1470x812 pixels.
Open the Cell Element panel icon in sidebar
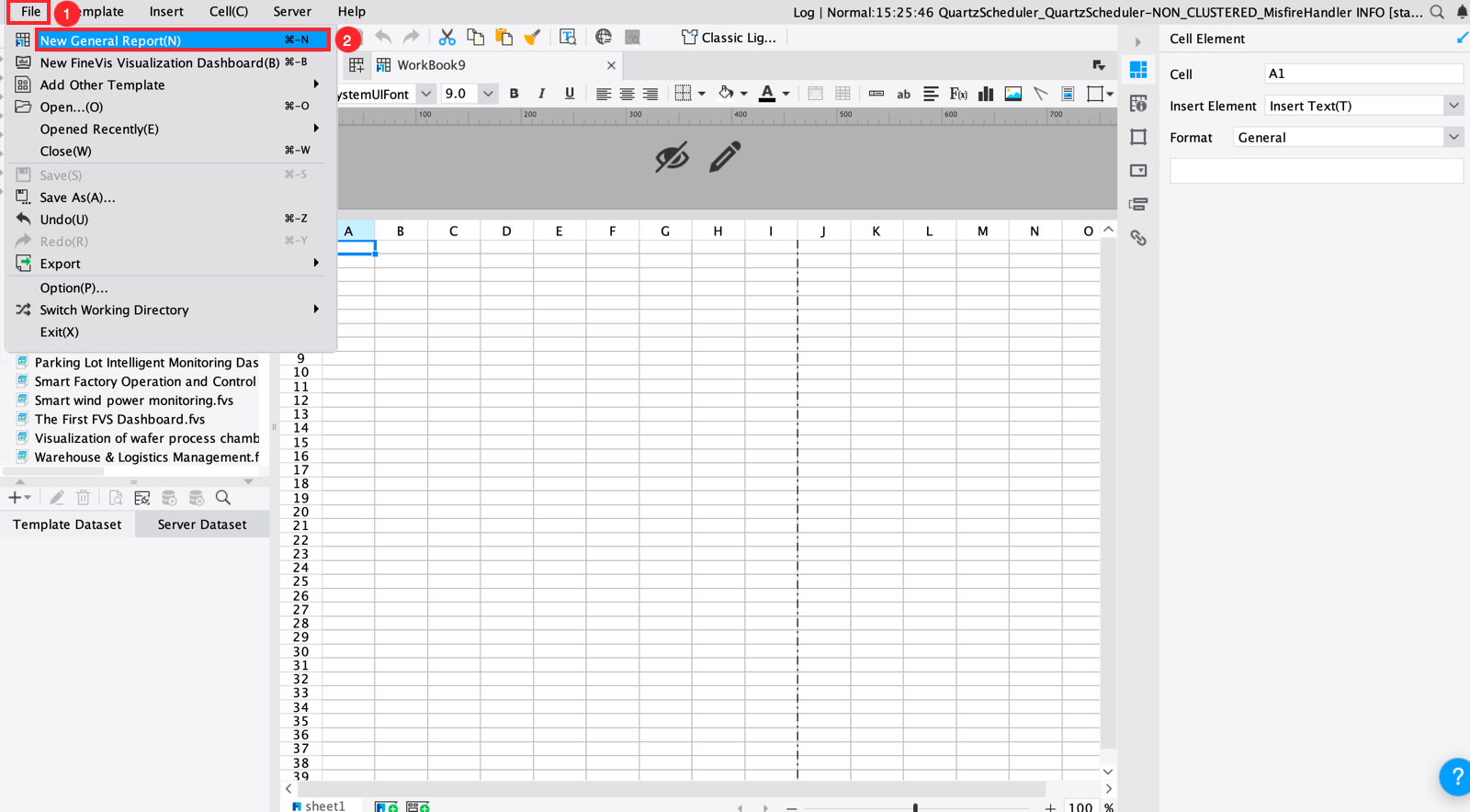1138,70
